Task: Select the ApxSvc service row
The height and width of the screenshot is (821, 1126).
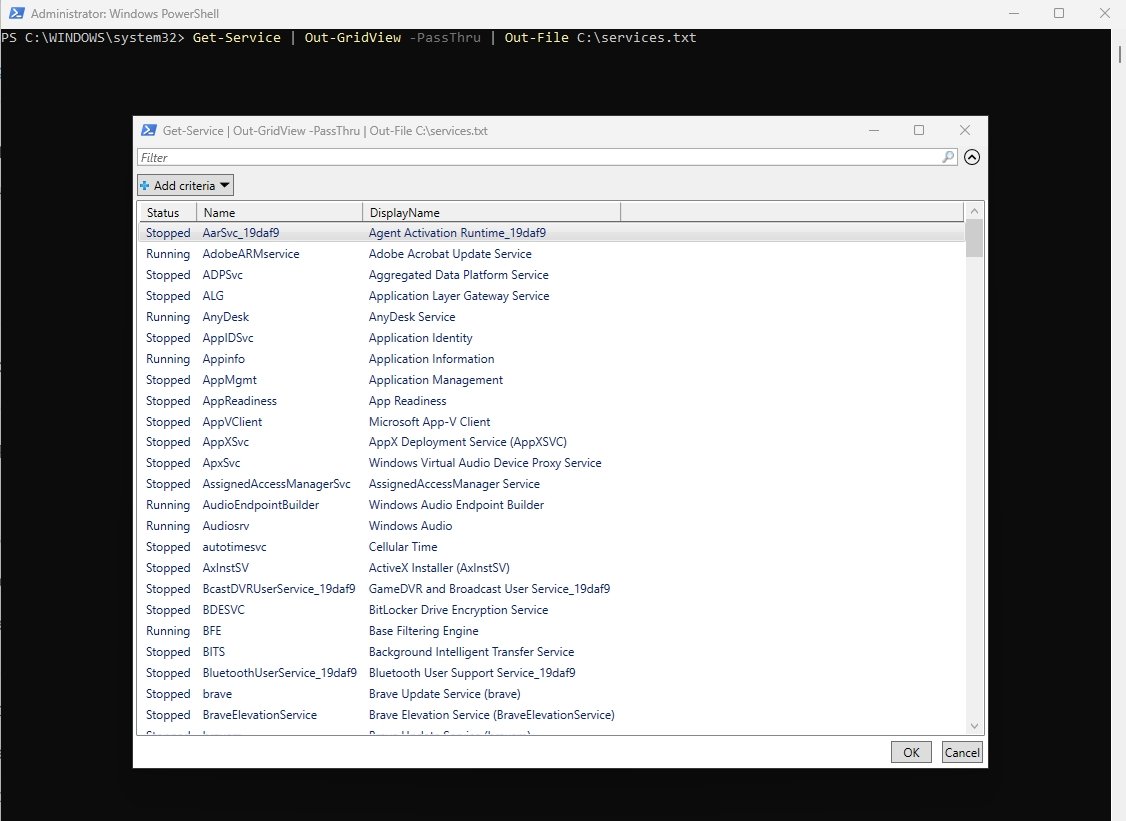Action: click(x=551, y=463)
